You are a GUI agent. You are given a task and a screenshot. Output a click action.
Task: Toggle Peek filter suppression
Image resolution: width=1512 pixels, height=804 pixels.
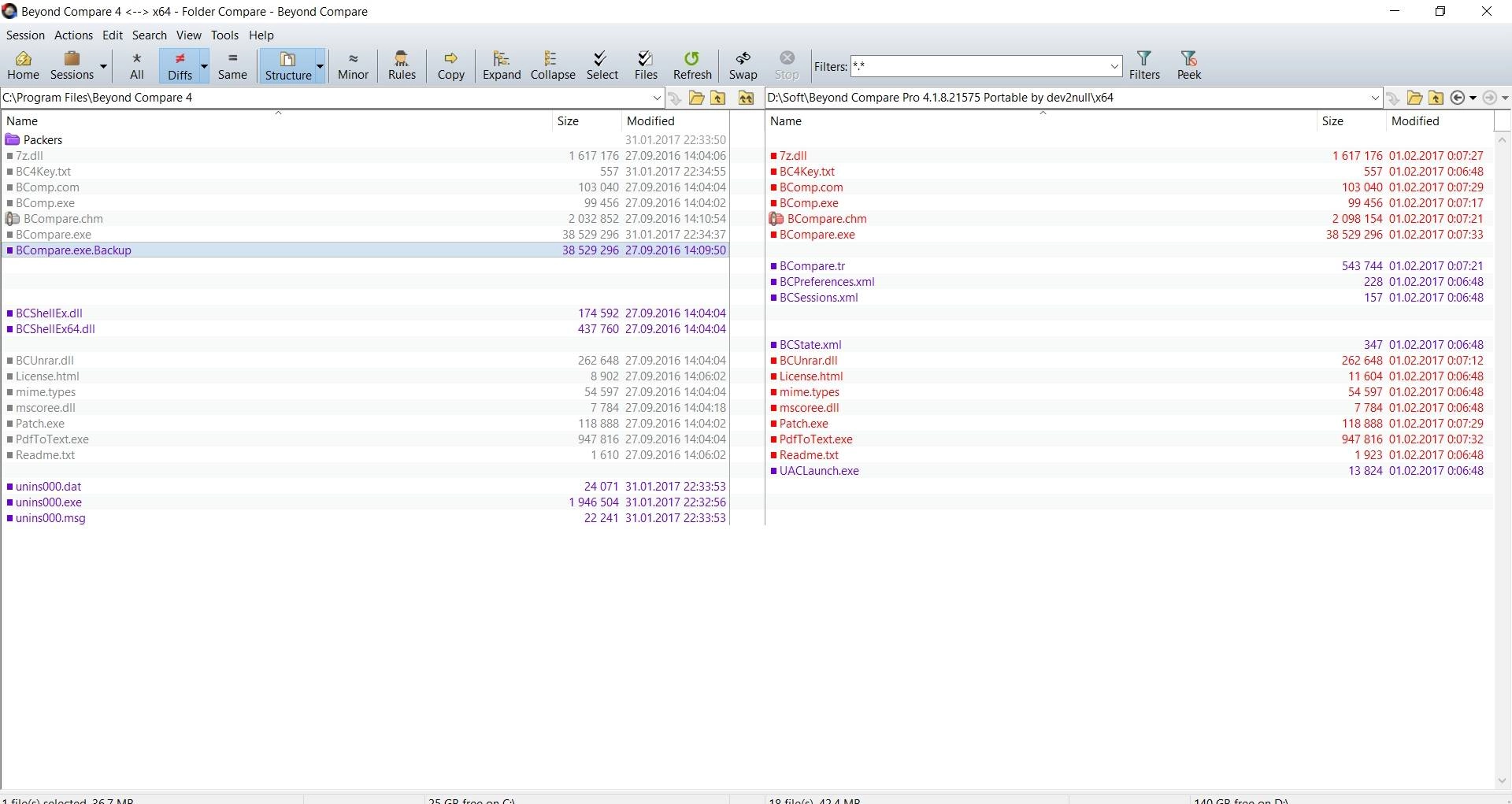tap(1188, 65)
